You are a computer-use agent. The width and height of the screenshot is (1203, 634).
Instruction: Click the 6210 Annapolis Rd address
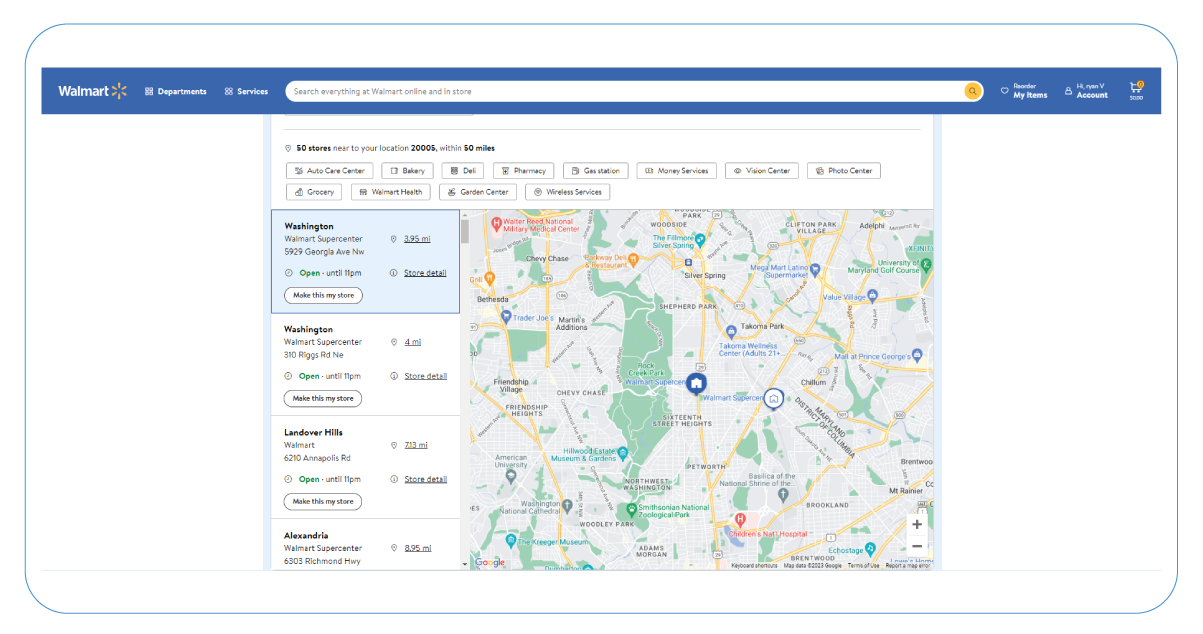click(x=317, y=458)
